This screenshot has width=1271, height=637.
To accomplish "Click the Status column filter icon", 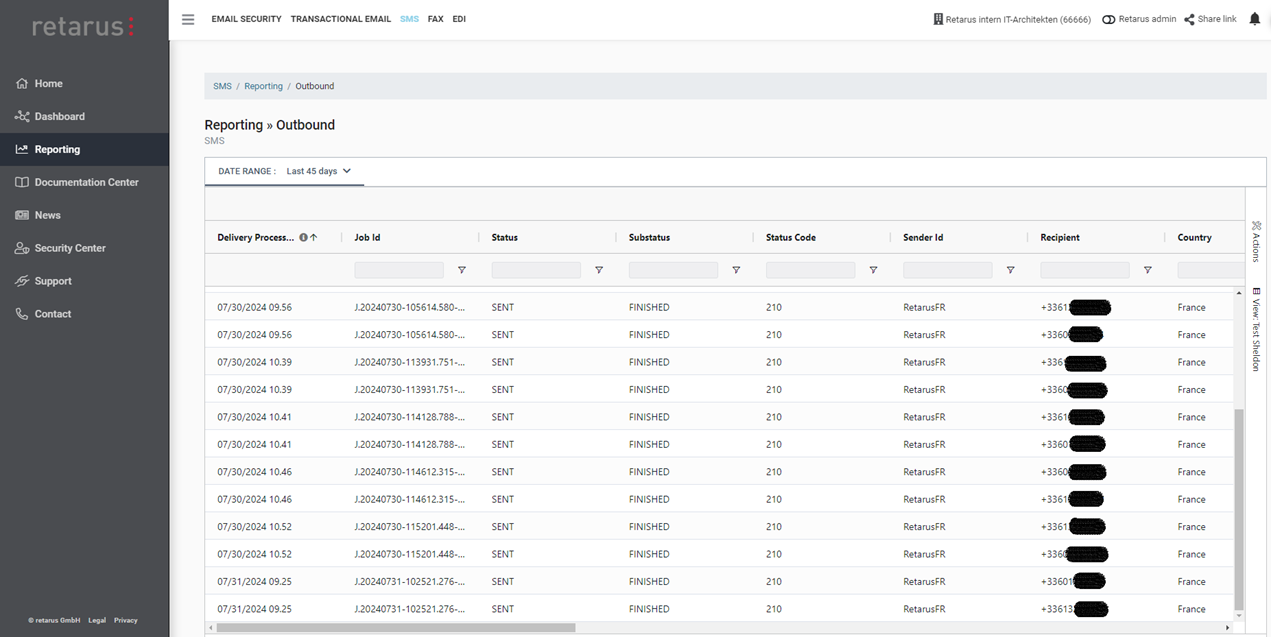I will pyautogui.click(x=599, y=270).
